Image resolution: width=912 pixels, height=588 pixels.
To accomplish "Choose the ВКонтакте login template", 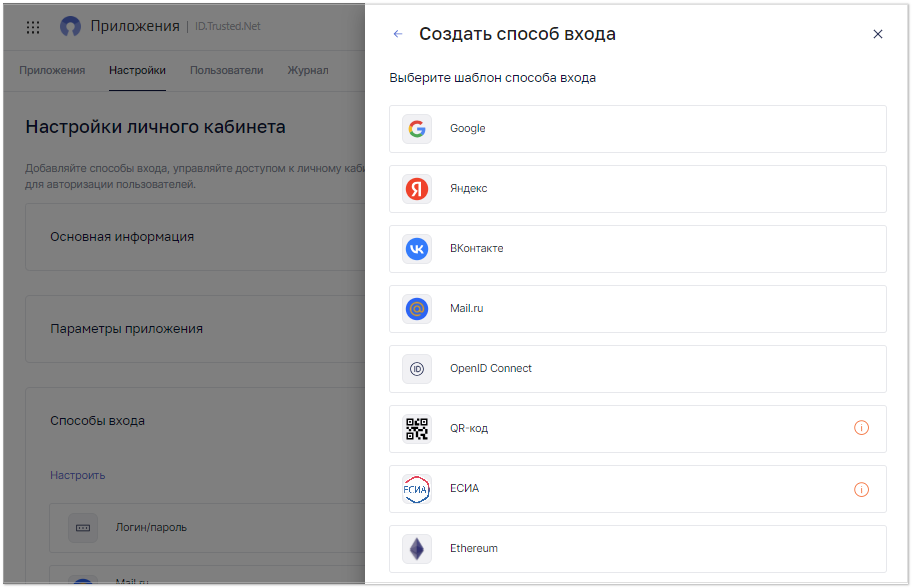I will 637,249.
